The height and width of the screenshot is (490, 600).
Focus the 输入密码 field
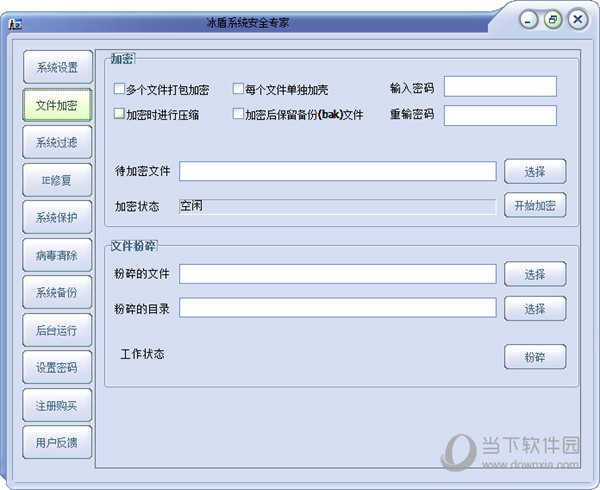500,86
